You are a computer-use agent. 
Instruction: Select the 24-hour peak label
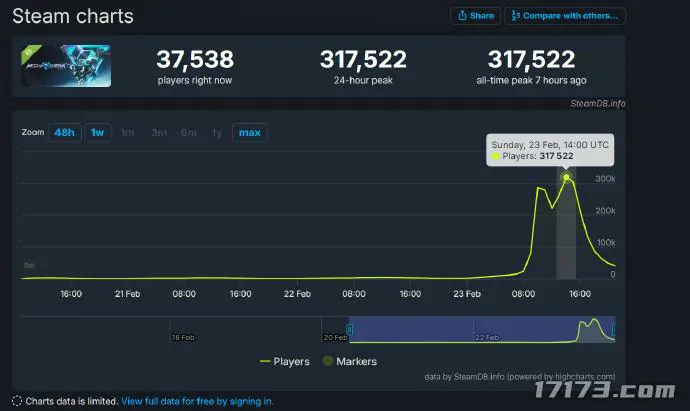pyautogui.click(x=363, y=81)
